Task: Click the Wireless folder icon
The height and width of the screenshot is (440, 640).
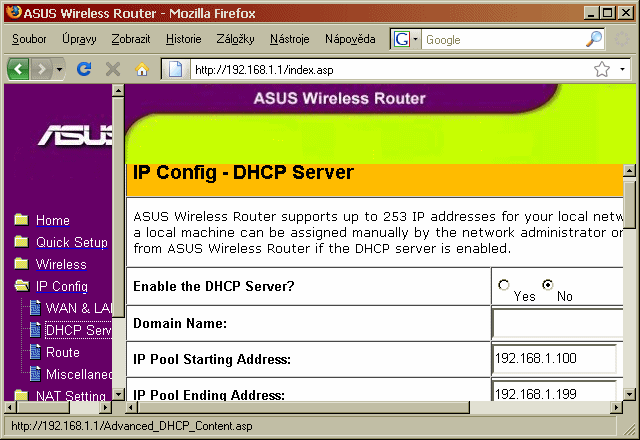Action: coord(21,264)
